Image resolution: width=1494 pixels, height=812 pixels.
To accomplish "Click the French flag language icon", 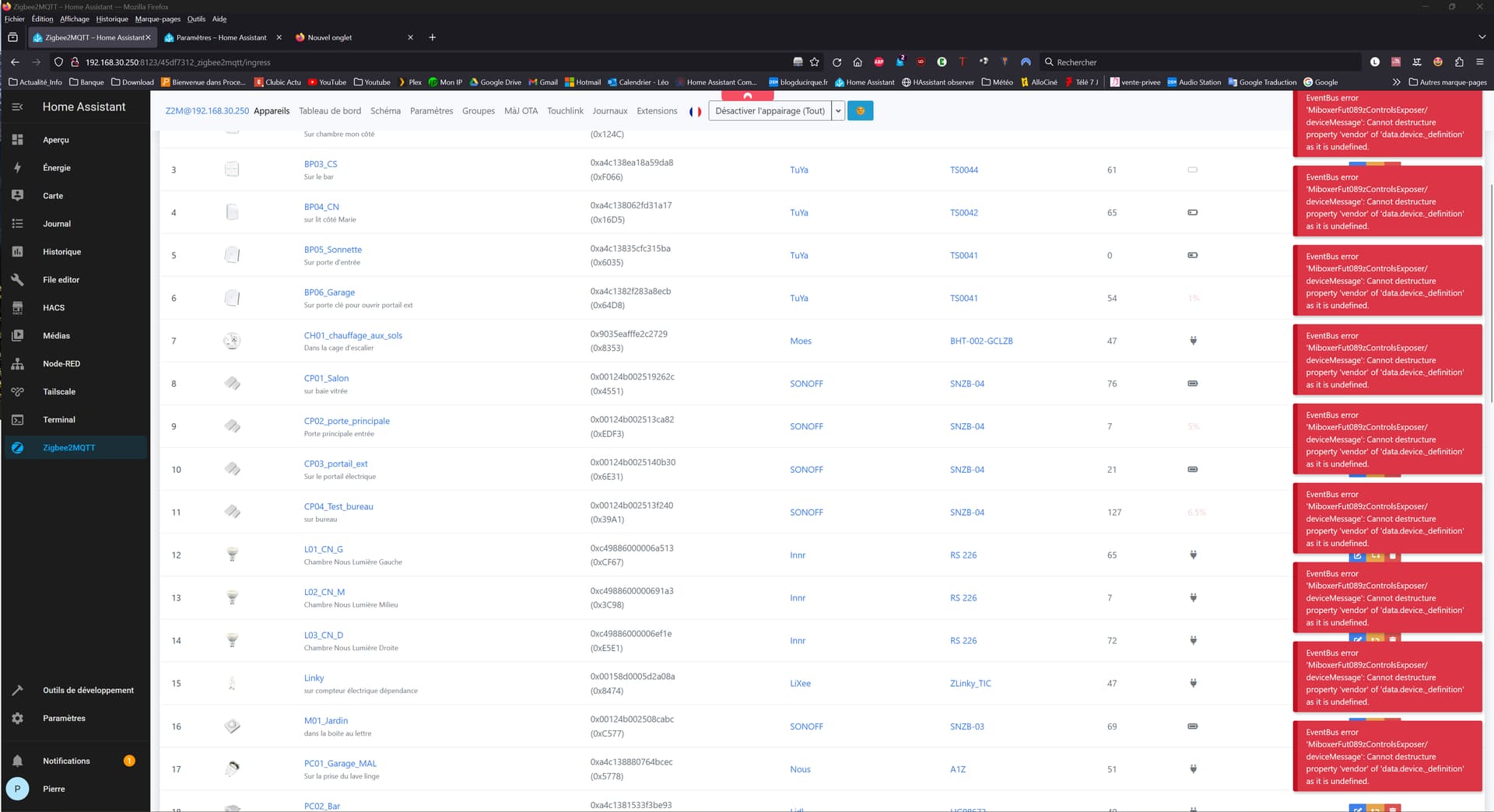I will tap(695, 111).
